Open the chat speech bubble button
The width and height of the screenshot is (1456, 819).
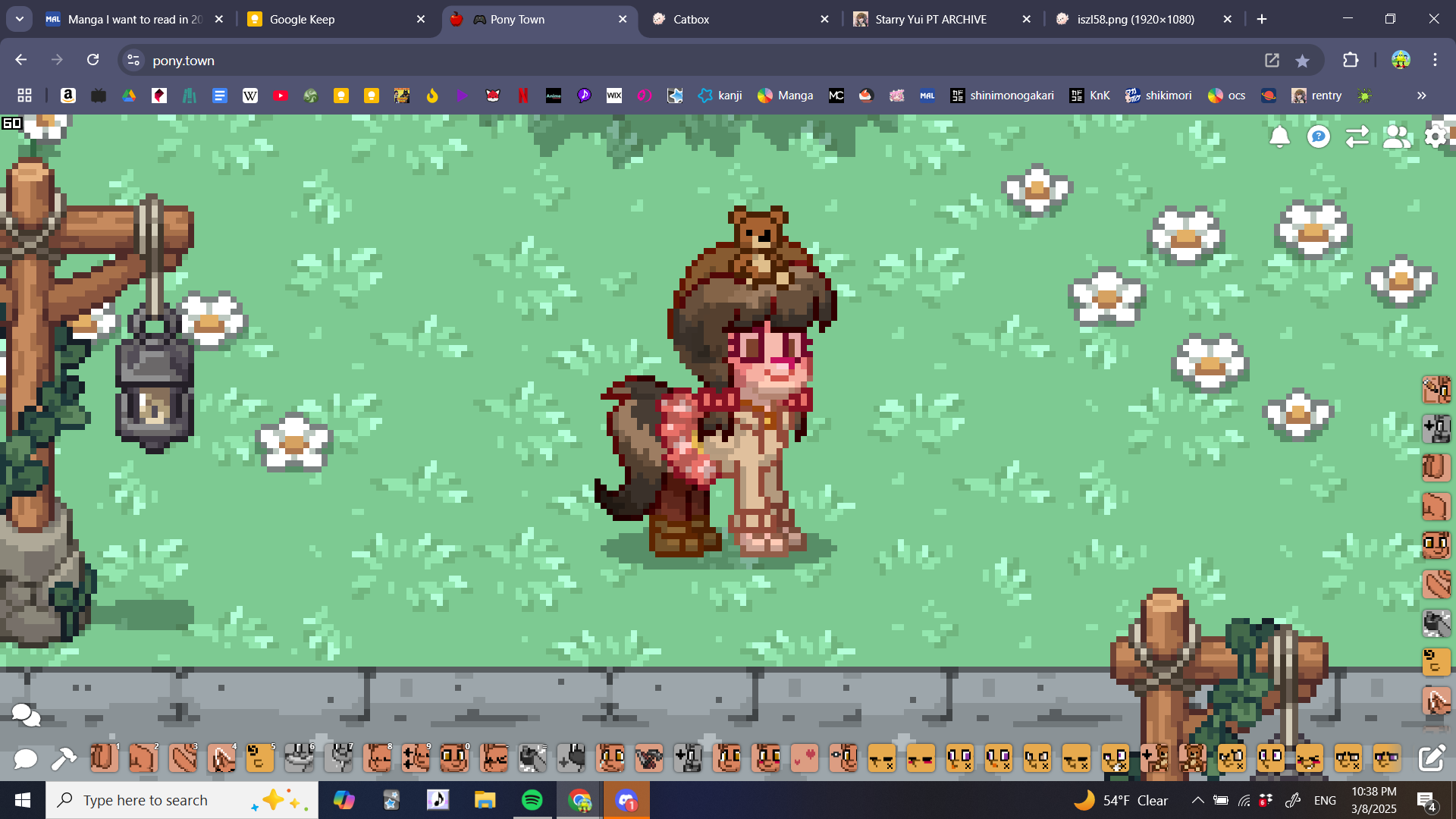[x=25, y=758]
